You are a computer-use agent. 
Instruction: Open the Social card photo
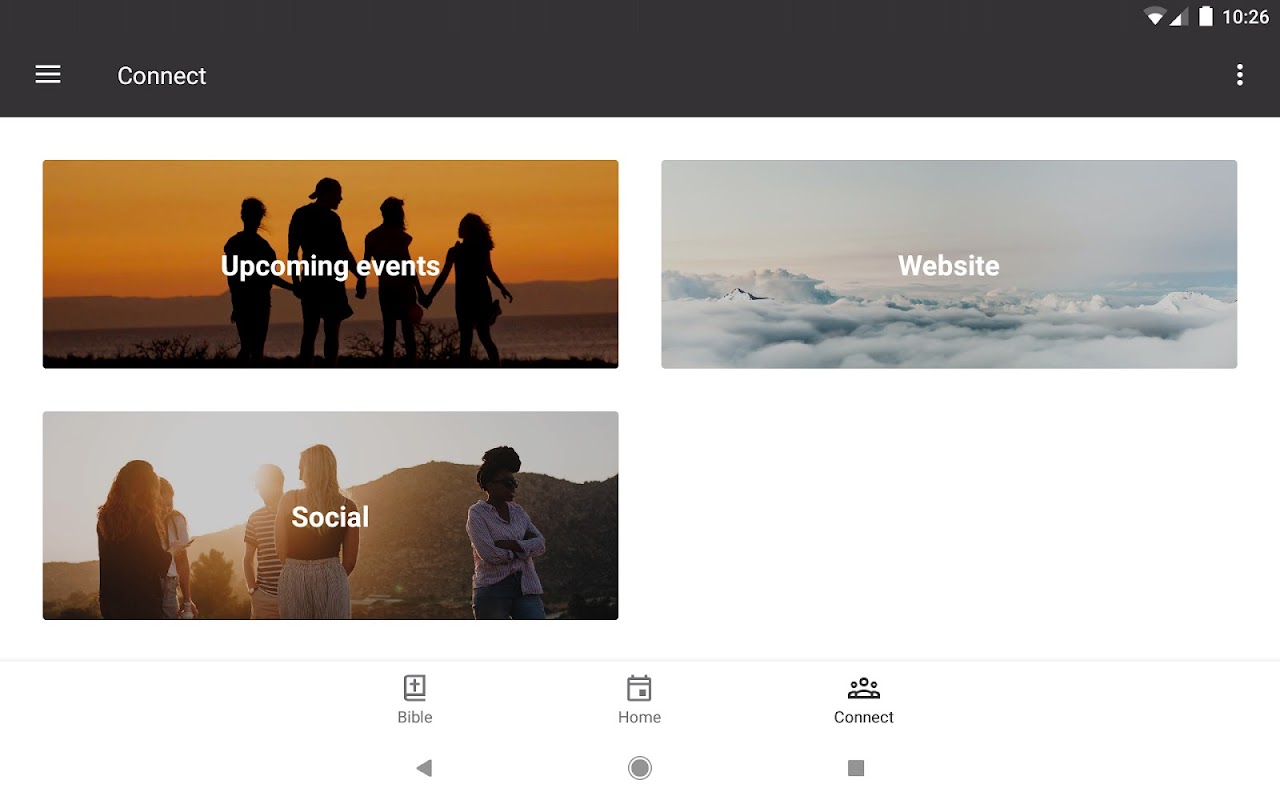click(x=330, y=515)
